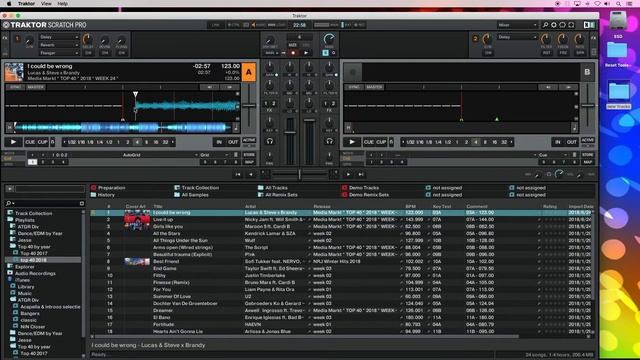Toggle SYNC on Deck A
The width and height of the screenshot is (640, 360).
15,87
